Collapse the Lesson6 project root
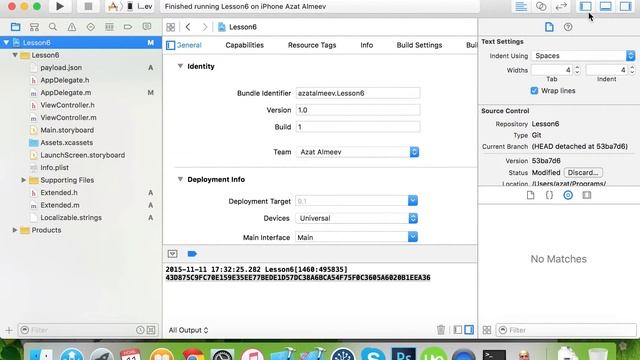 pos(6,42)
